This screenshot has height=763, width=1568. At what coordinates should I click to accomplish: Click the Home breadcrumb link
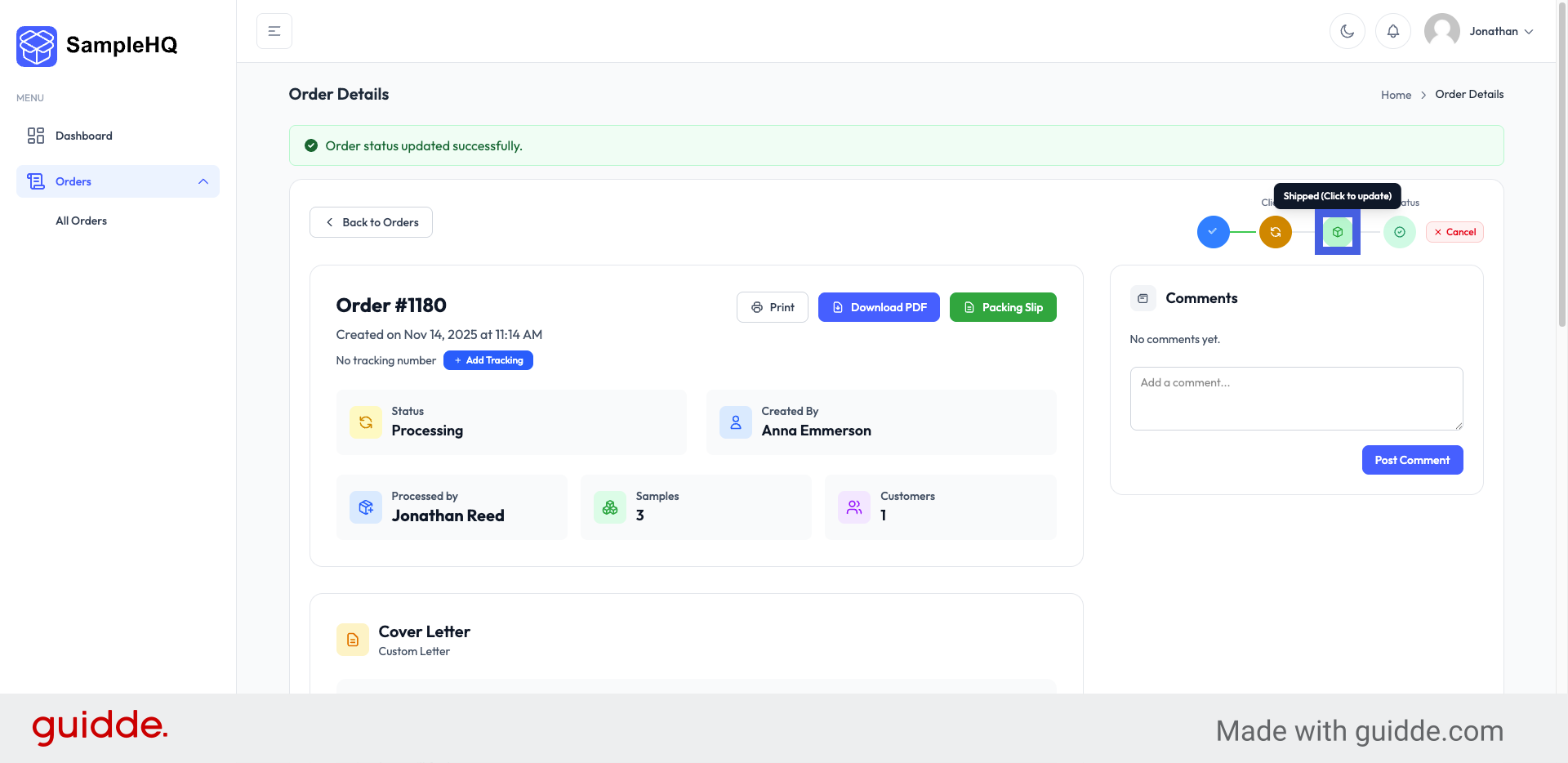(1396, 95)
